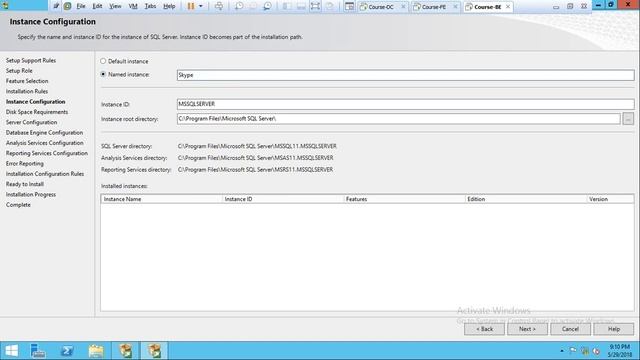Select the Setup Role step

(x=19, y=71)
